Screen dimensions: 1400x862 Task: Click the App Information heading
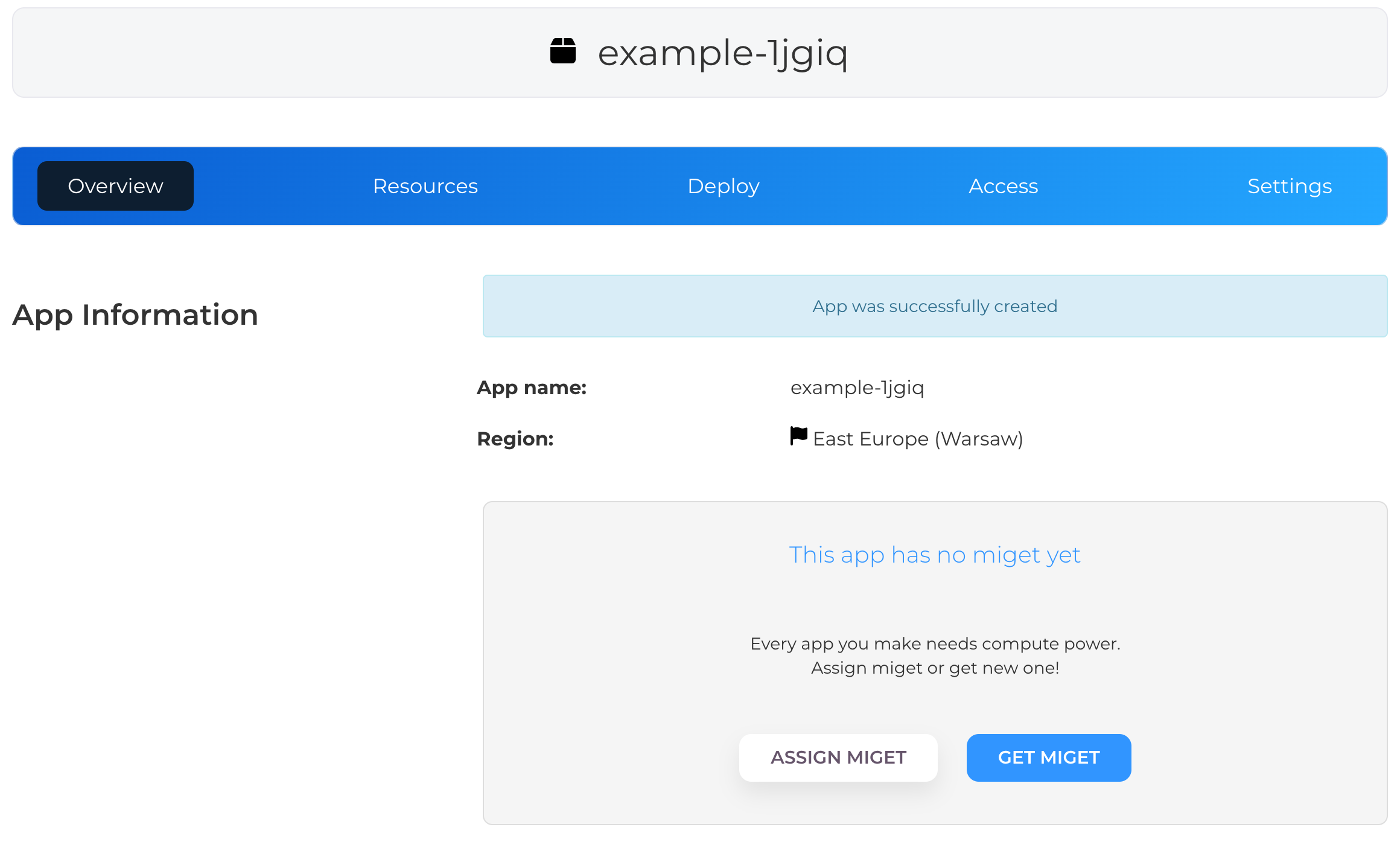135,314
